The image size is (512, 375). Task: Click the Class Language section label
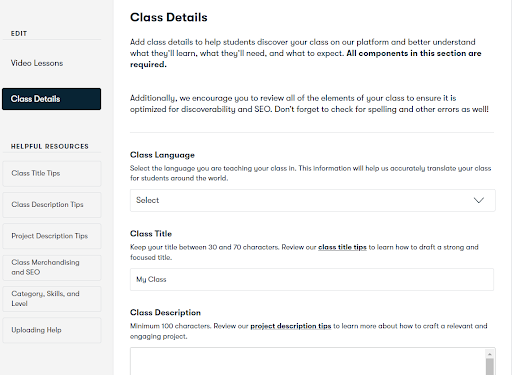coord(162,155)
